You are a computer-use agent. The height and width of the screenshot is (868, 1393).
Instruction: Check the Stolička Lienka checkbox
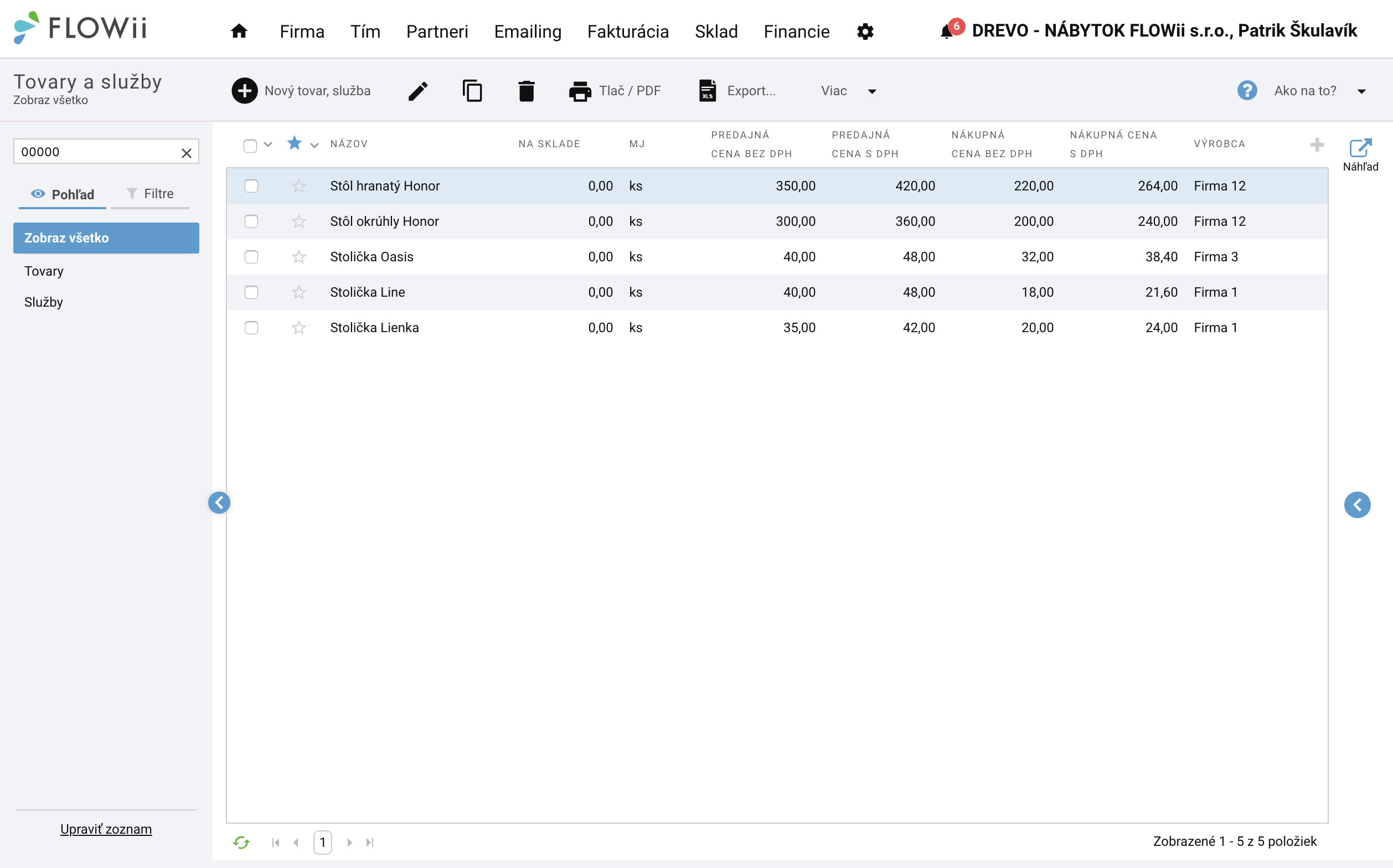click(x=251, y=328)
